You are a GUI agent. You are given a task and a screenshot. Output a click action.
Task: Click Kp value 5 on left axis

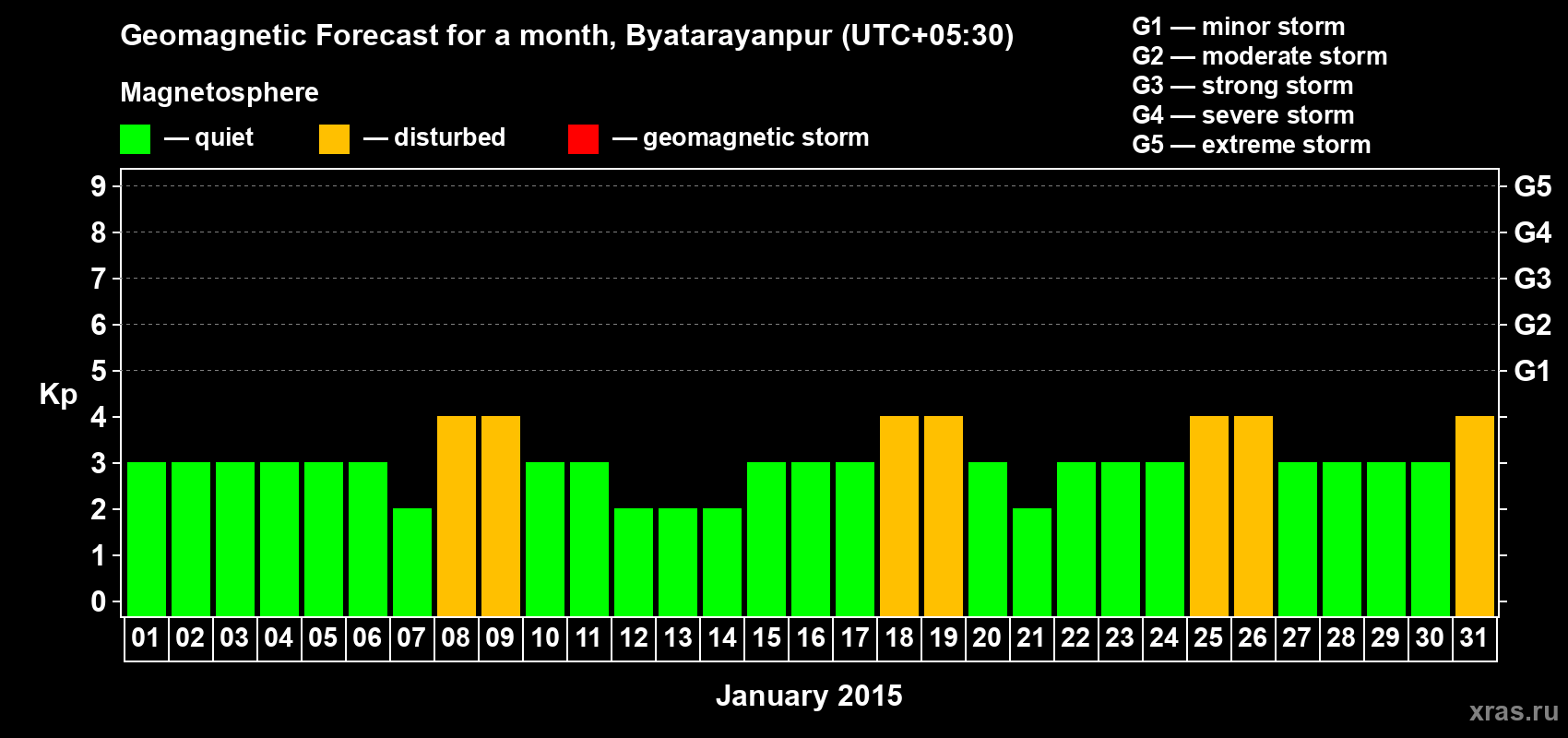[99, 371]
